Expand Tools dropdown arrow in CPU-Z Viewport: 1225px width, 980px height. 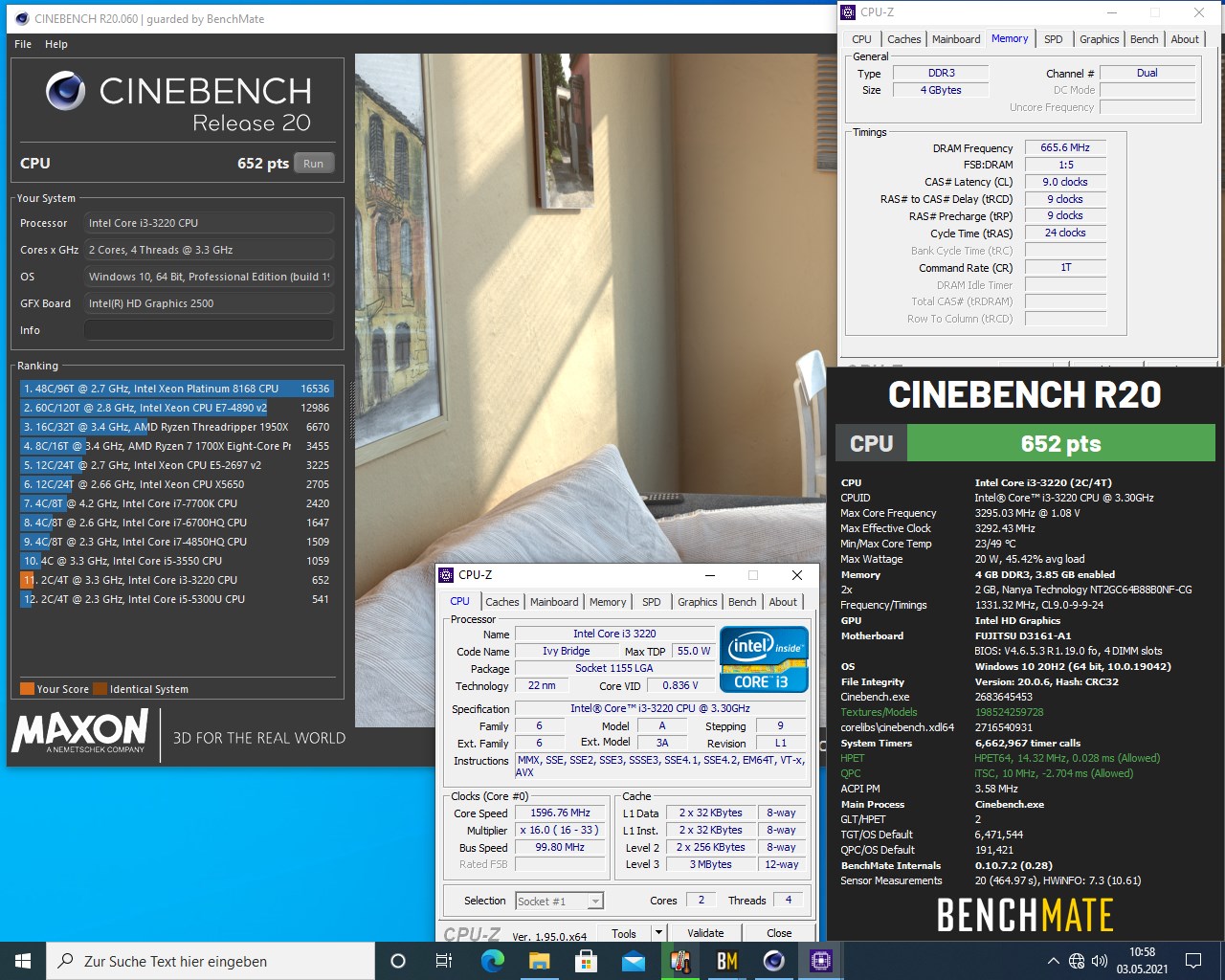click(x=658, y=933)
